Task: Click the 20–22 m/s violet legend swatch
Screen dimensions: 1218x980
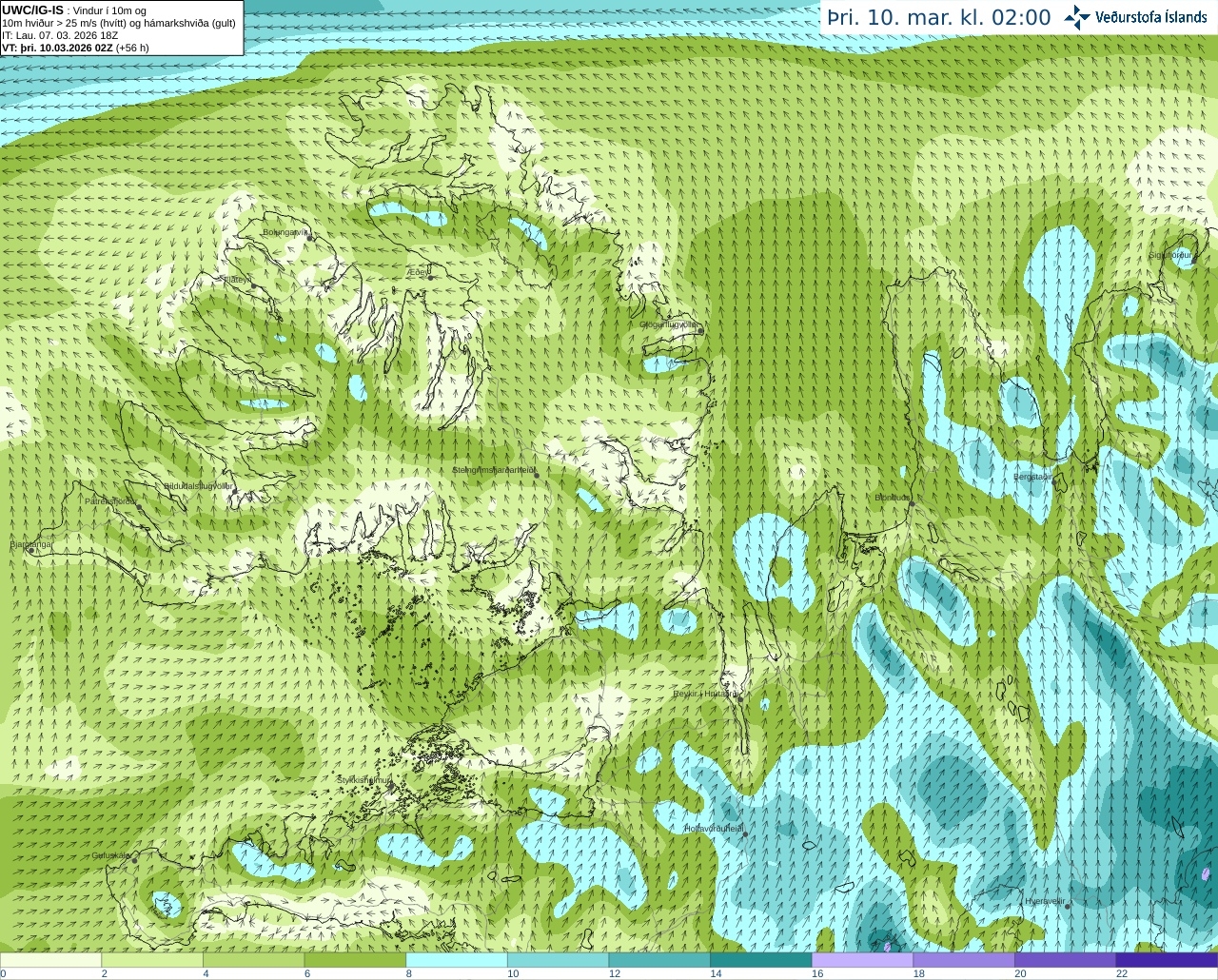Action: pos(1065,960)
